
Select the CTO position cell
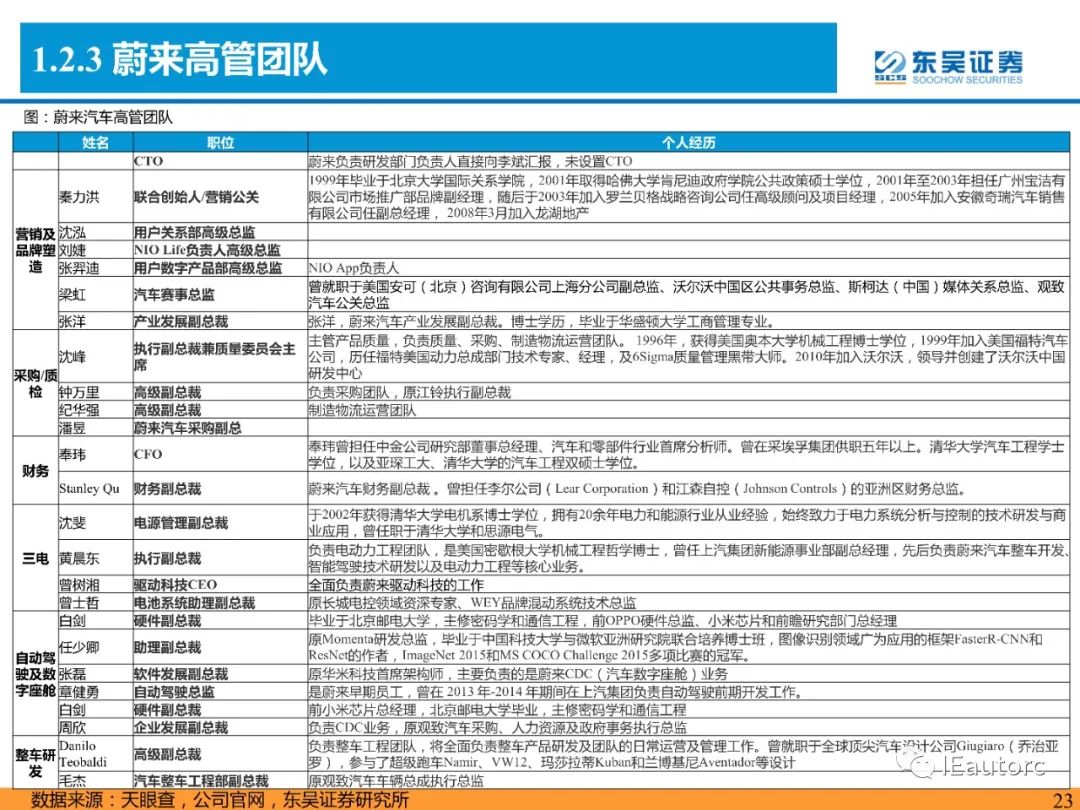pos(220,160)
